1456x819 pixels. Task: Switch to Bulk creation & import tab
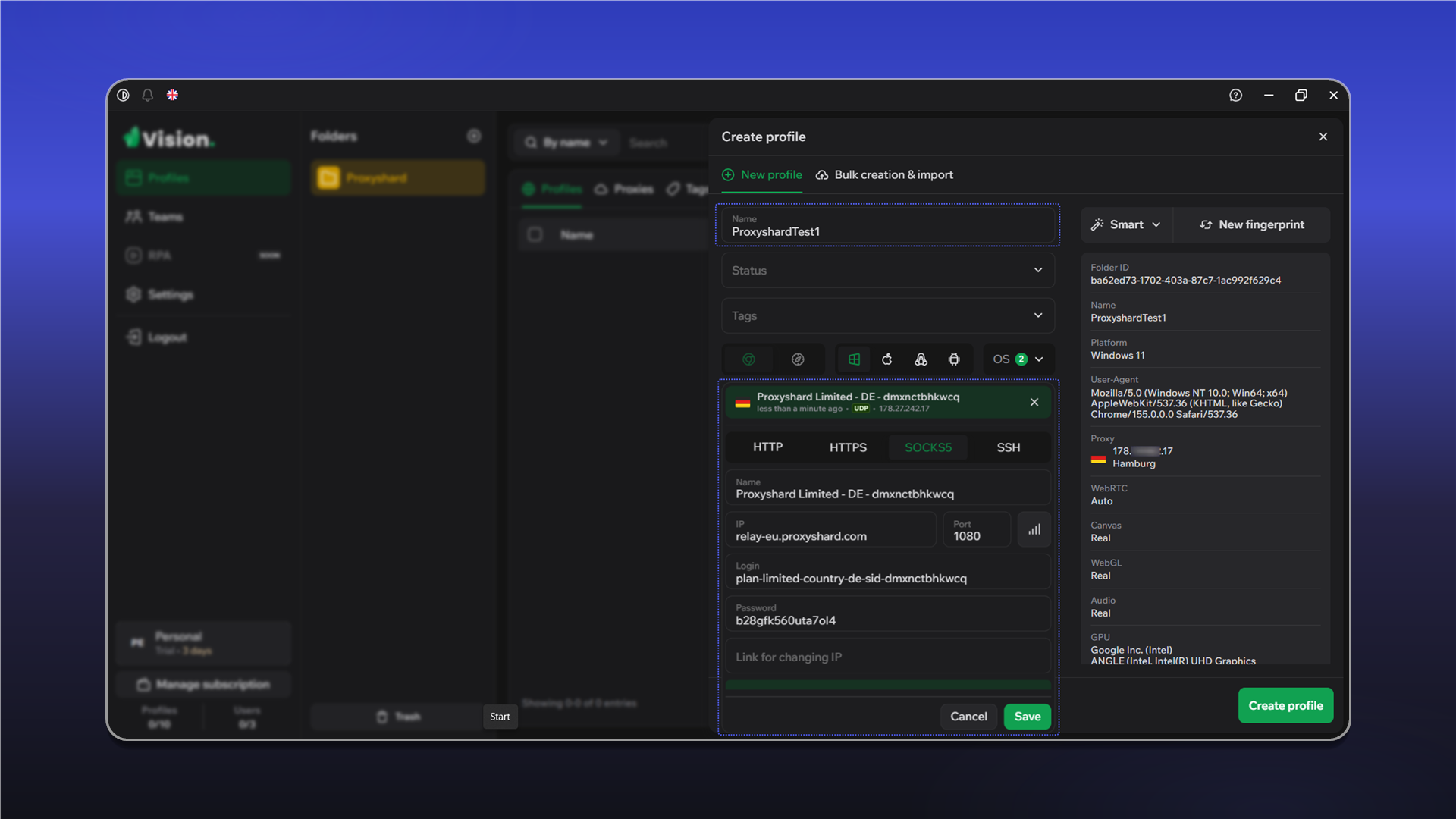(885, 174)
